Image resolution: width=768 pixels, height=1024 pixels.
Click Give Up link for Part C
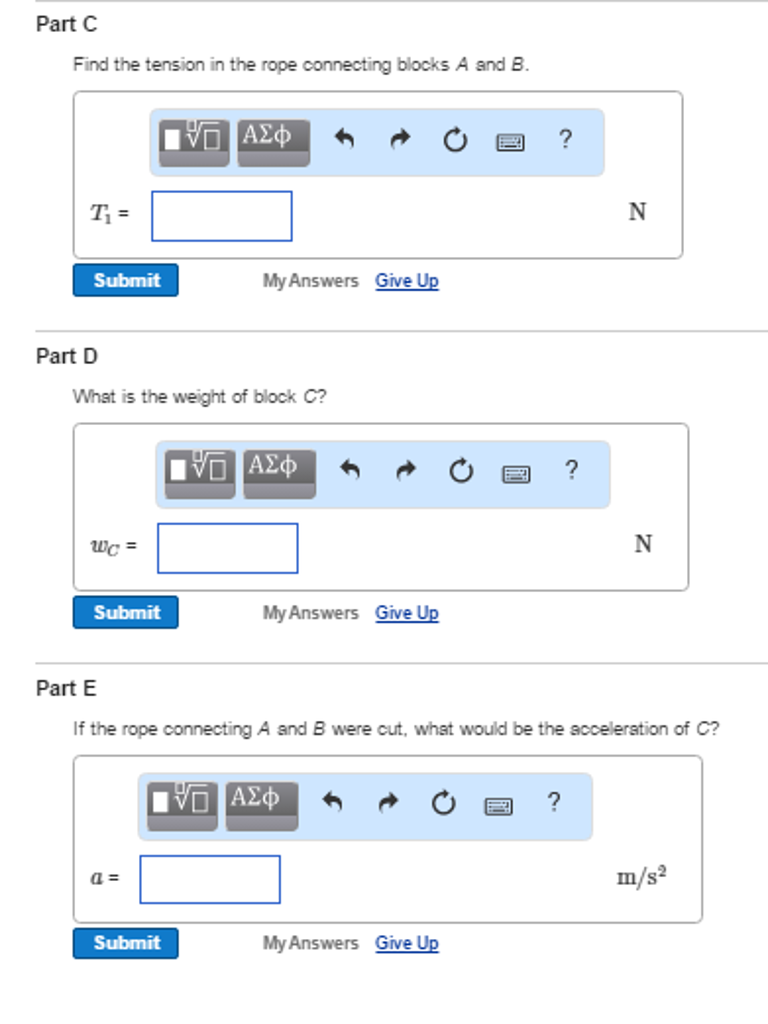407,281
